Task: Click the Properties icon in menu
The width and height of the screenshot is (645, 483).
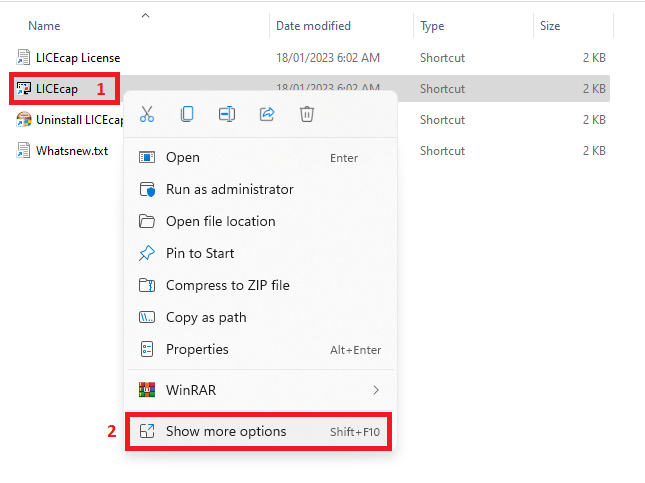Action: [x=147, y=349]
